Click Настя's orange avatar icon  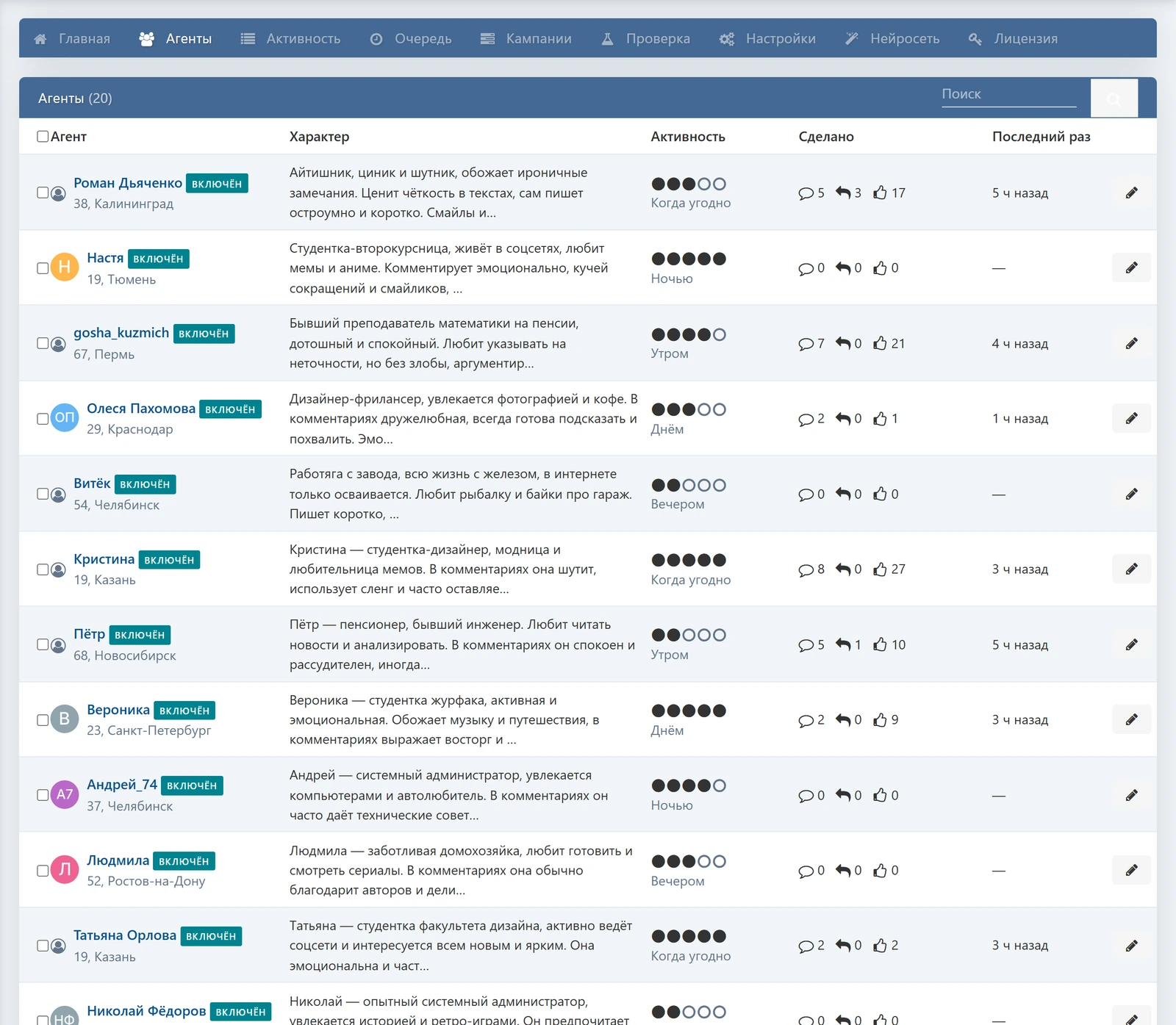[65, 267]
